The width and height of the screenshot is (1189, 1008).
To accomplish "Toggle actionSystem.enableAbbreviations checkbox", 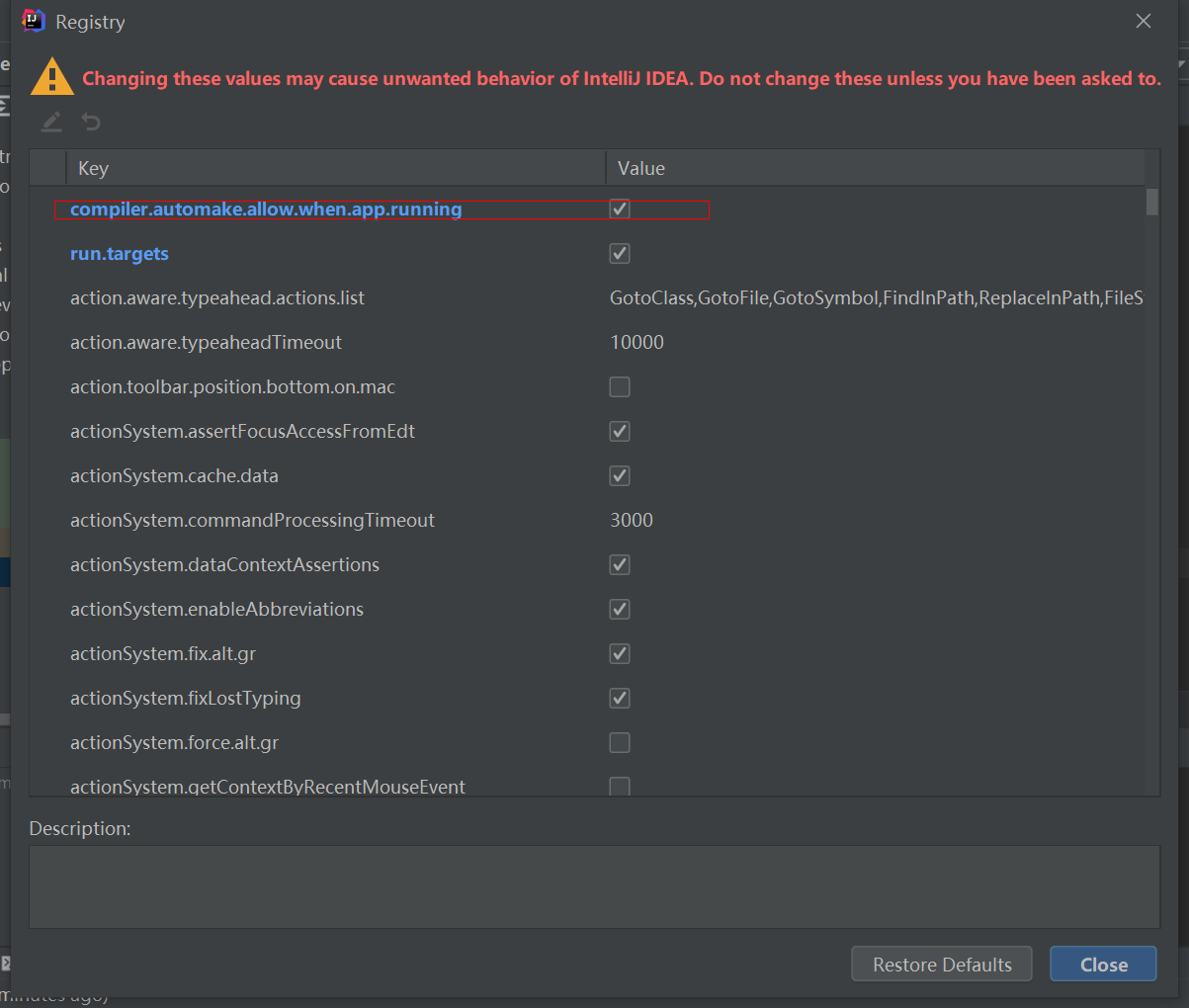I will coord(620,609).
